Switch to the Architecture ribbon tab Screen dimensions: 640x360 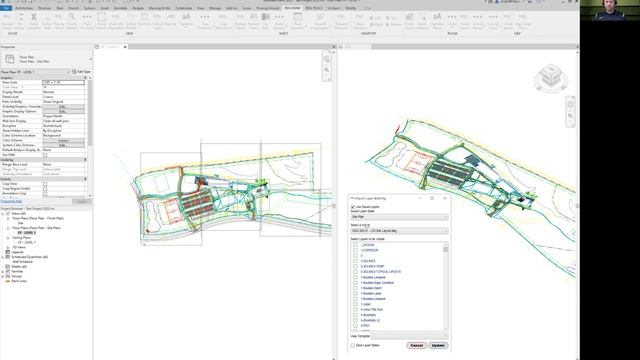tap(24, 8)
